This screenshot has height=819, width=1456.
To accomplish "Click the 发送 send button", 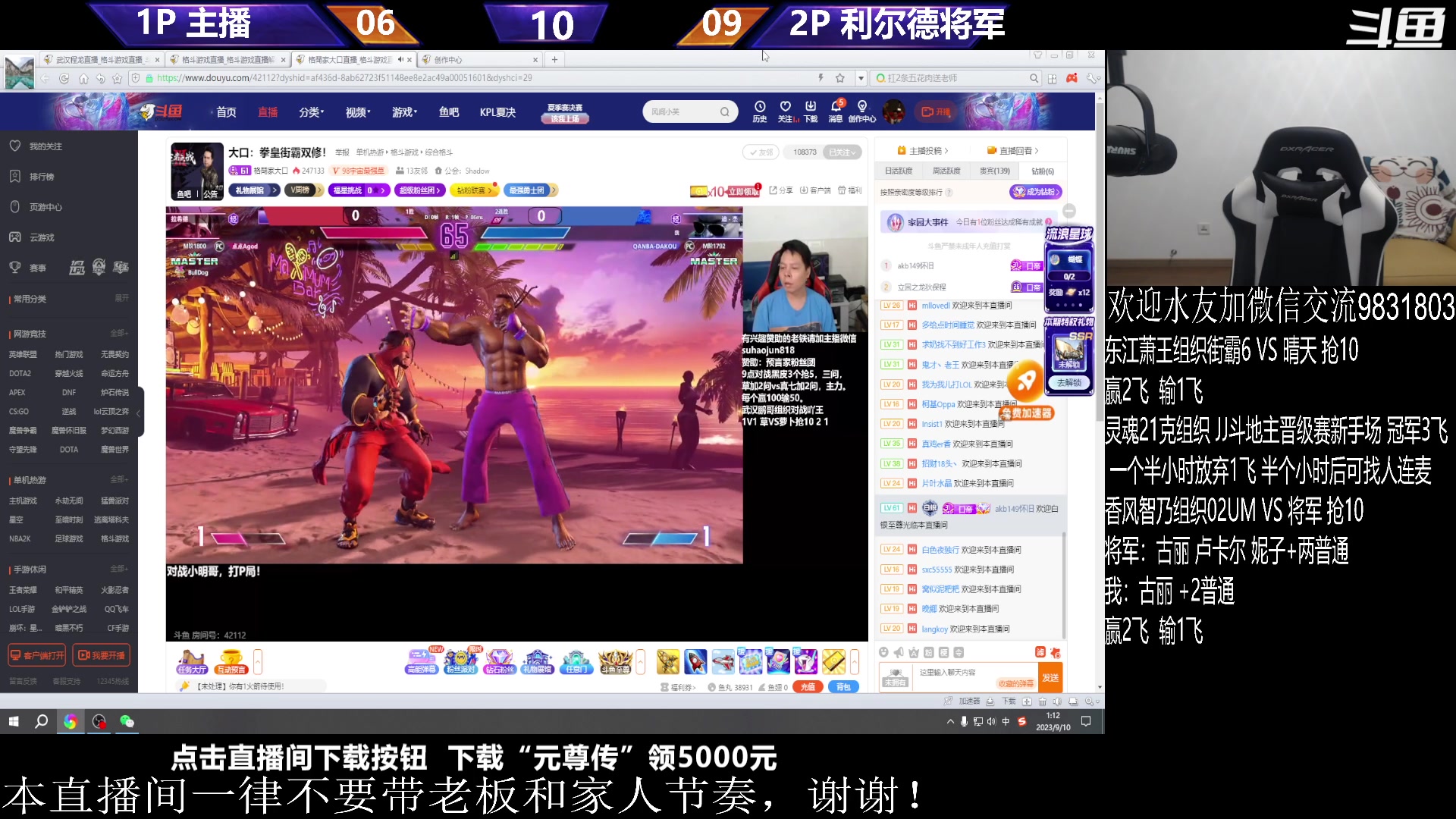I will 1050,677.
